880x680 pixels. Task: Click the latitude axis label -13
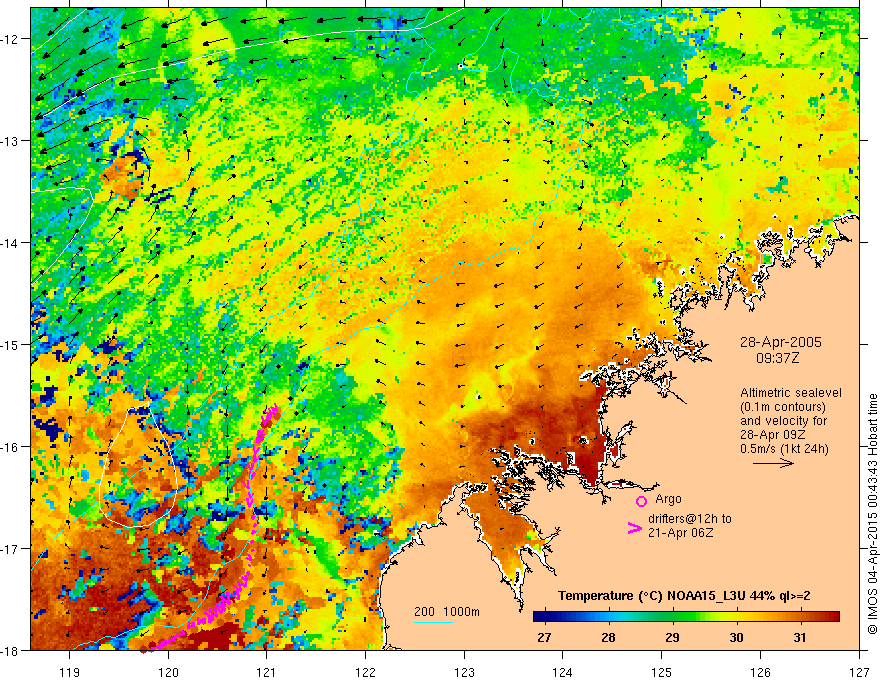[x=11, y=141]
